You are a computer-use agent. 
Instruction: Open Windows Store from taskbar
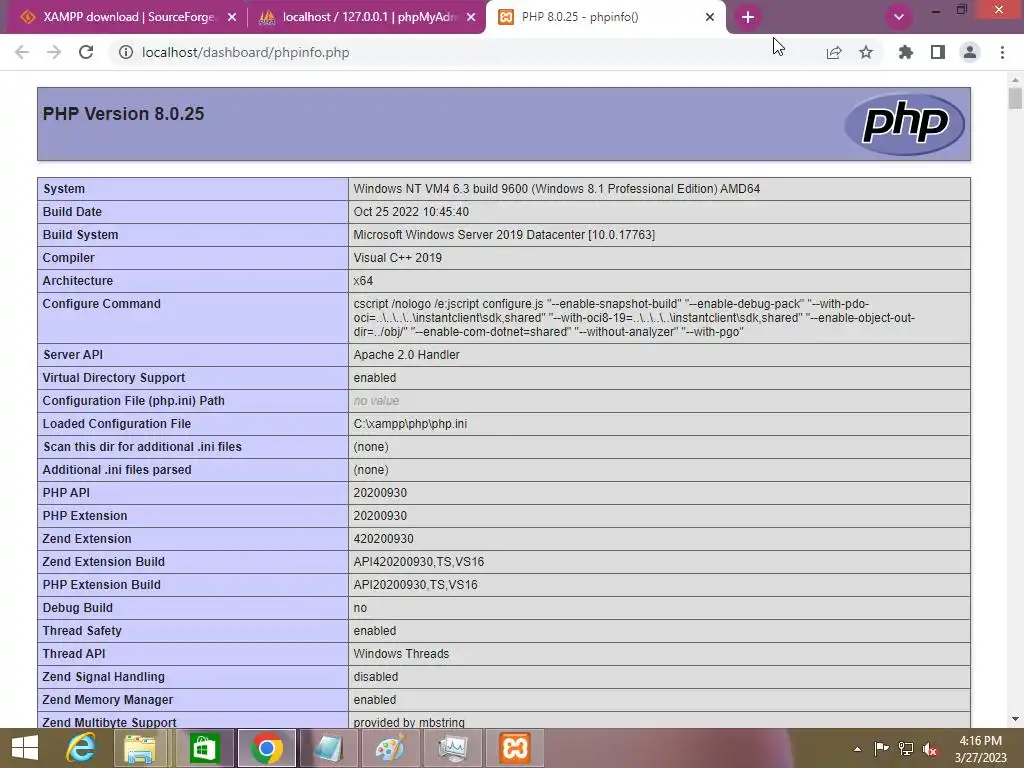(x=204, y=748)
